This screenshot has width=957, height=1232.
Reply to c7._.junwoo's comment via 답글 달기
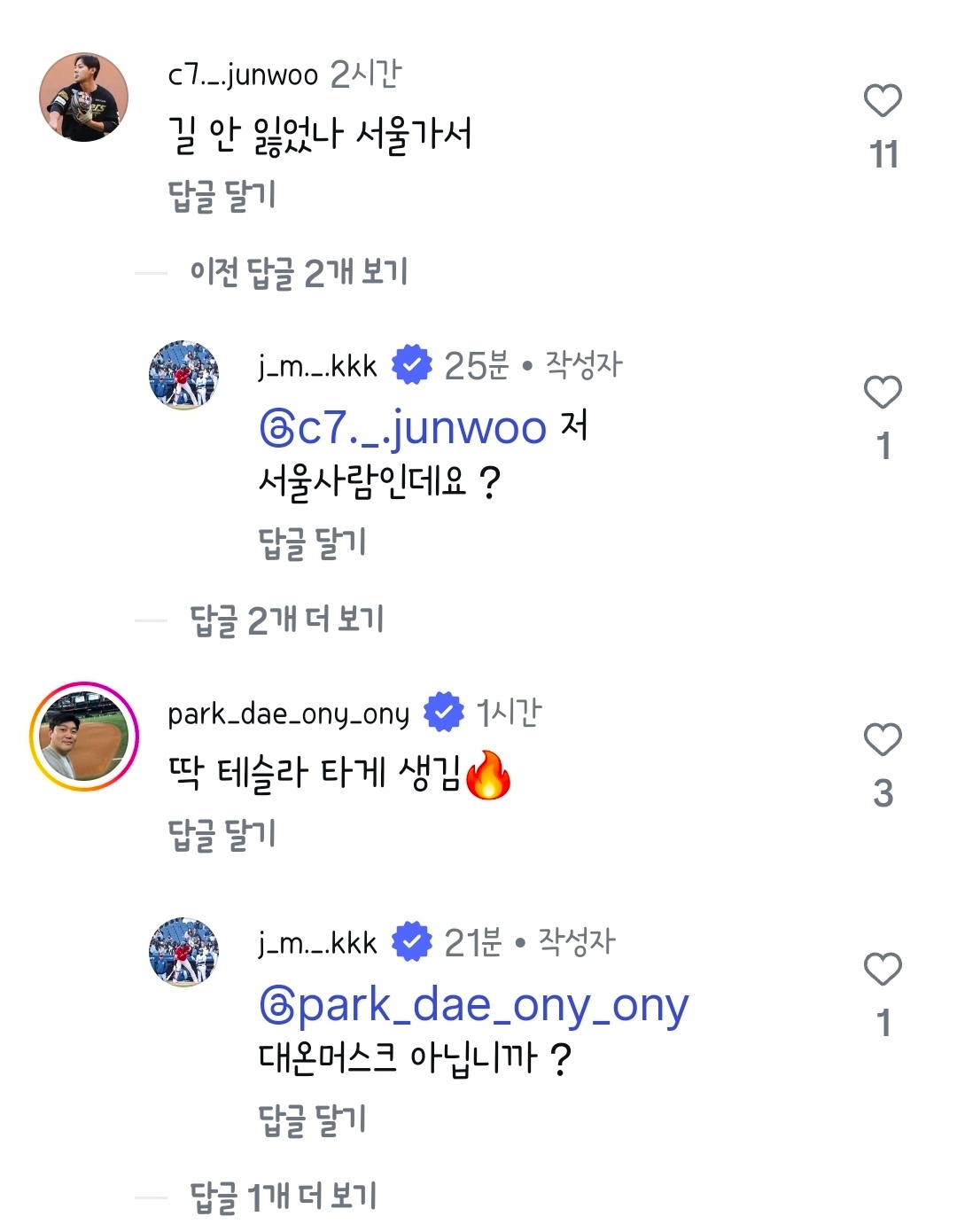tap(222, 196)
